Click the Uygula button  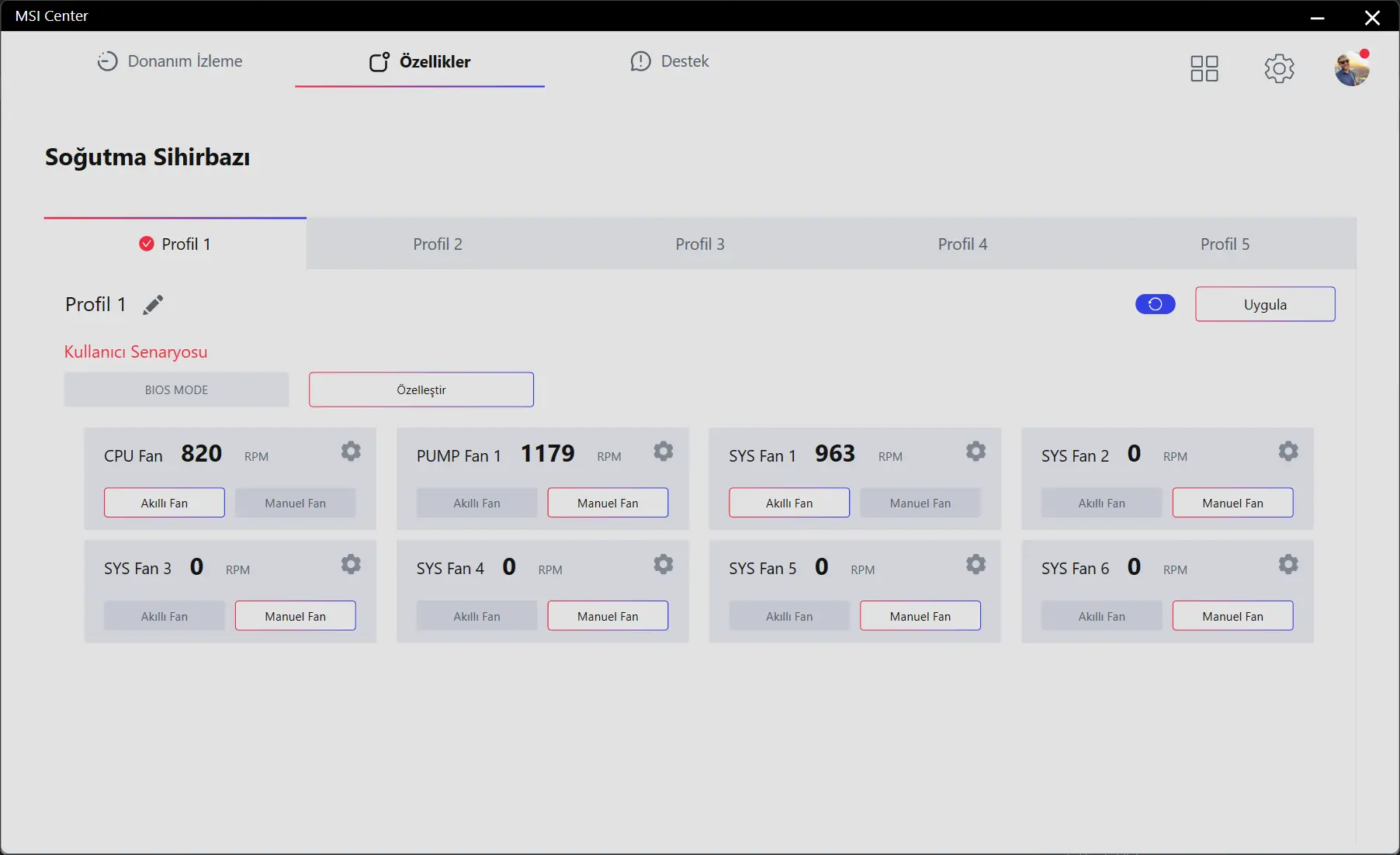1265,304
